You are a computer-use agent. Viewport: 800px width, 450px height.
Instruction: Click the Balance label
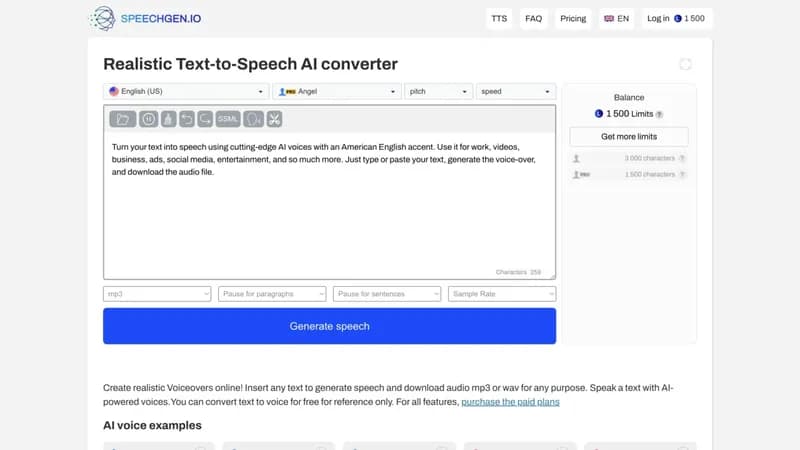tap(629, 97)
